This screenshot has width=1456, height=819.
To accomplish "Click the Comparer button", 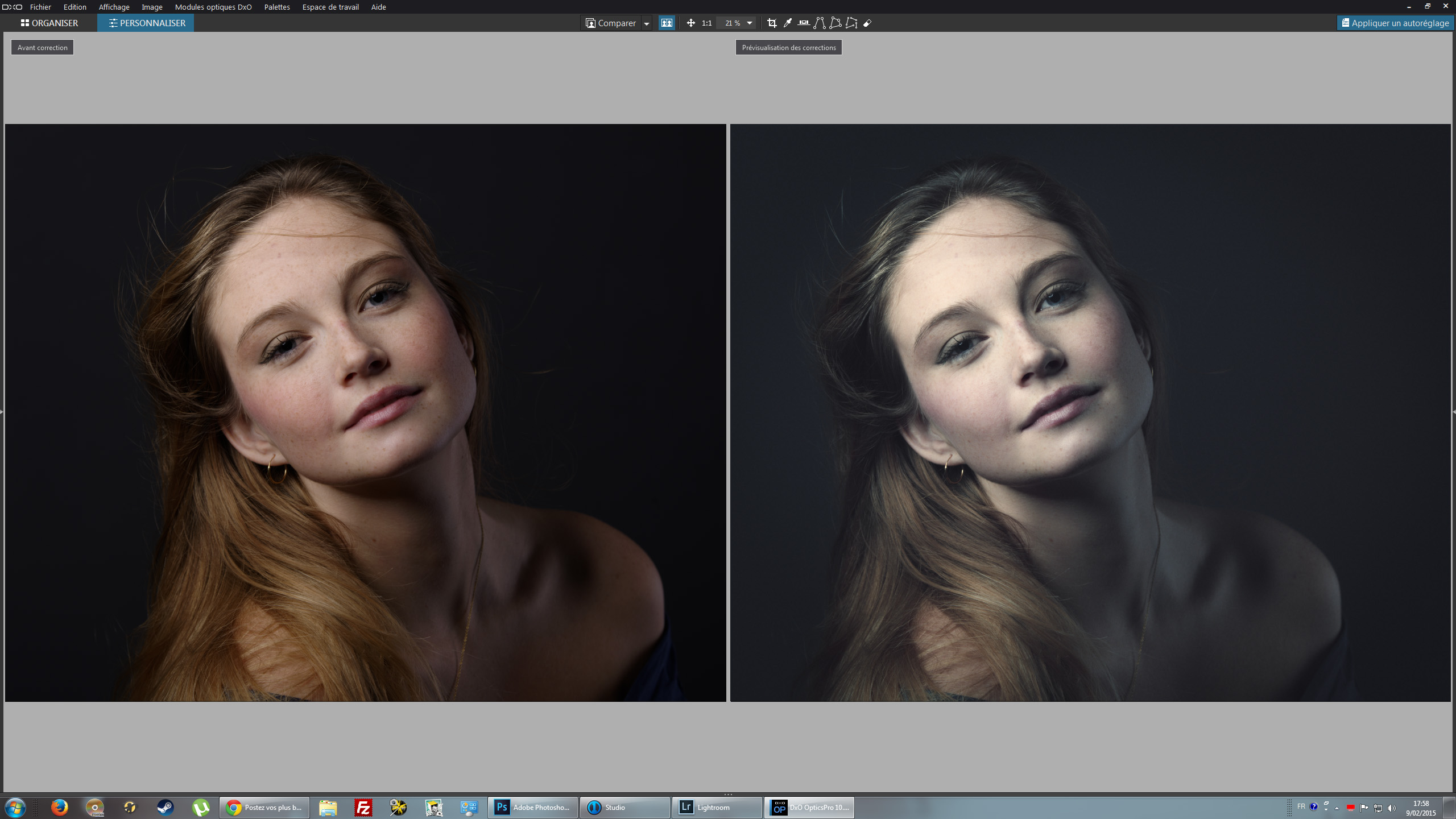I will tap(611, 23).
